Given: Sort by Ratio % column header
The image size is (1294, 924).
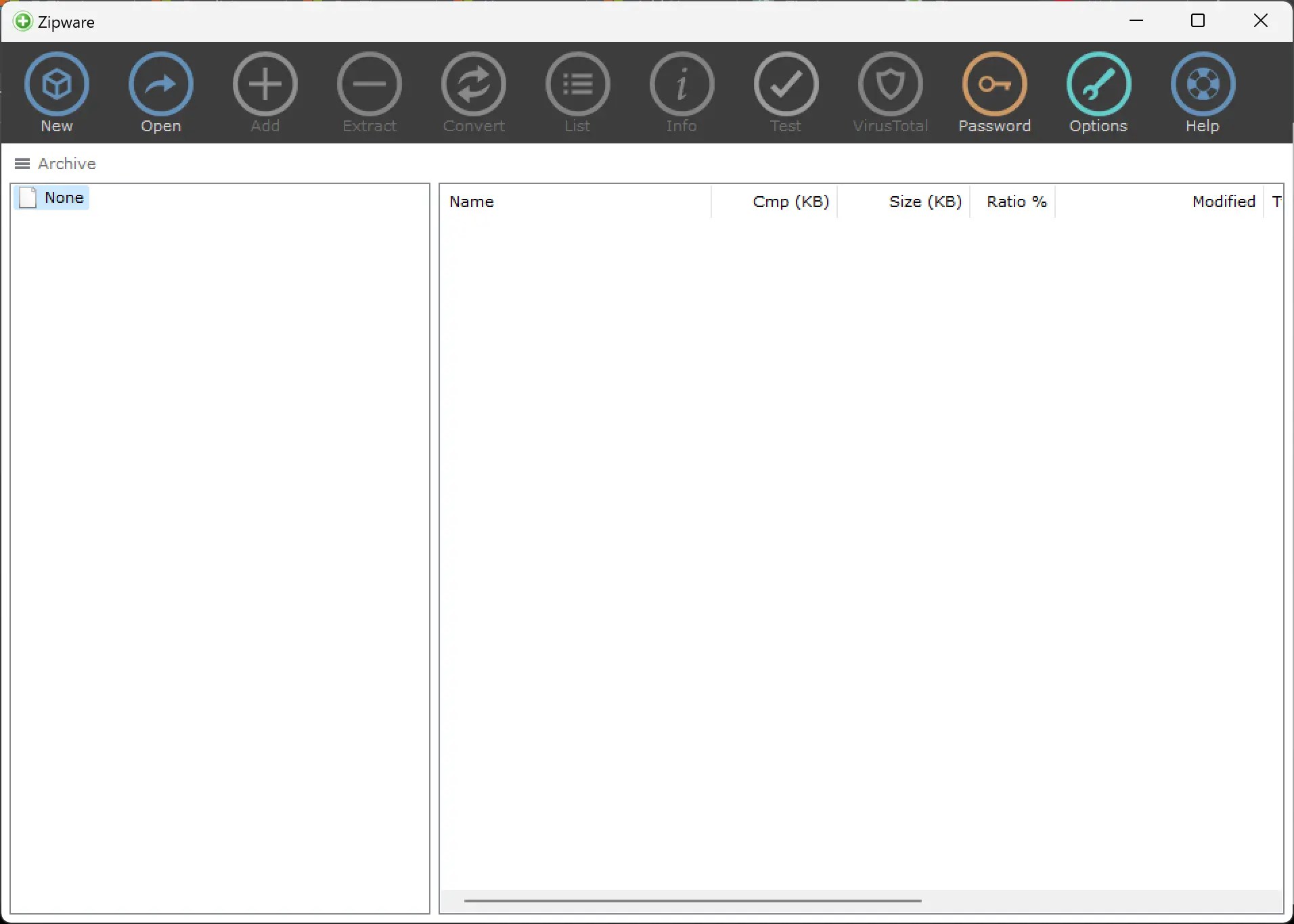Looking at the screenshot, I should 1012,202.
